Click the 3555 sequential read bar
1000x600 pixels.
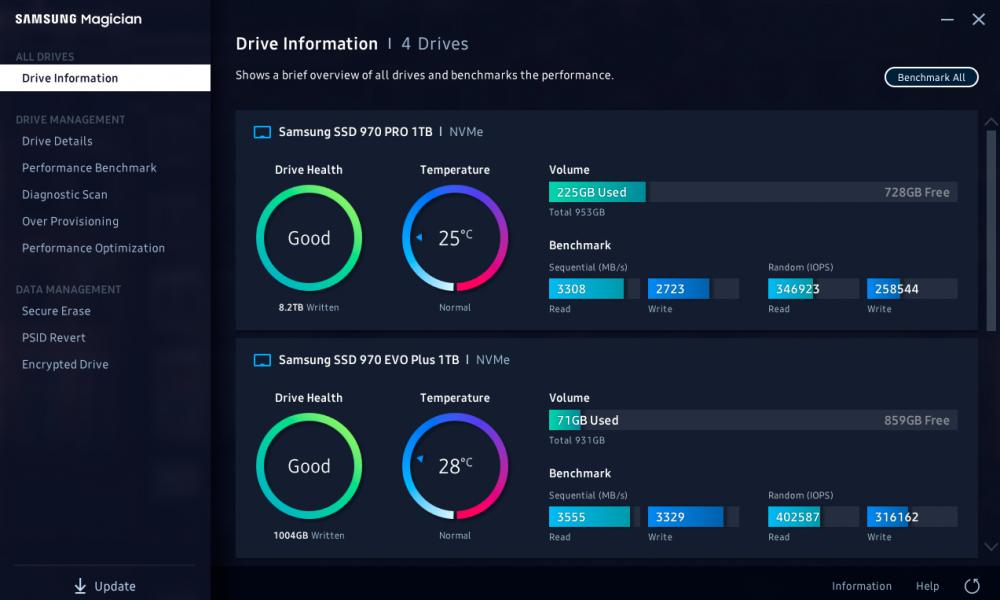coord(594,517)
